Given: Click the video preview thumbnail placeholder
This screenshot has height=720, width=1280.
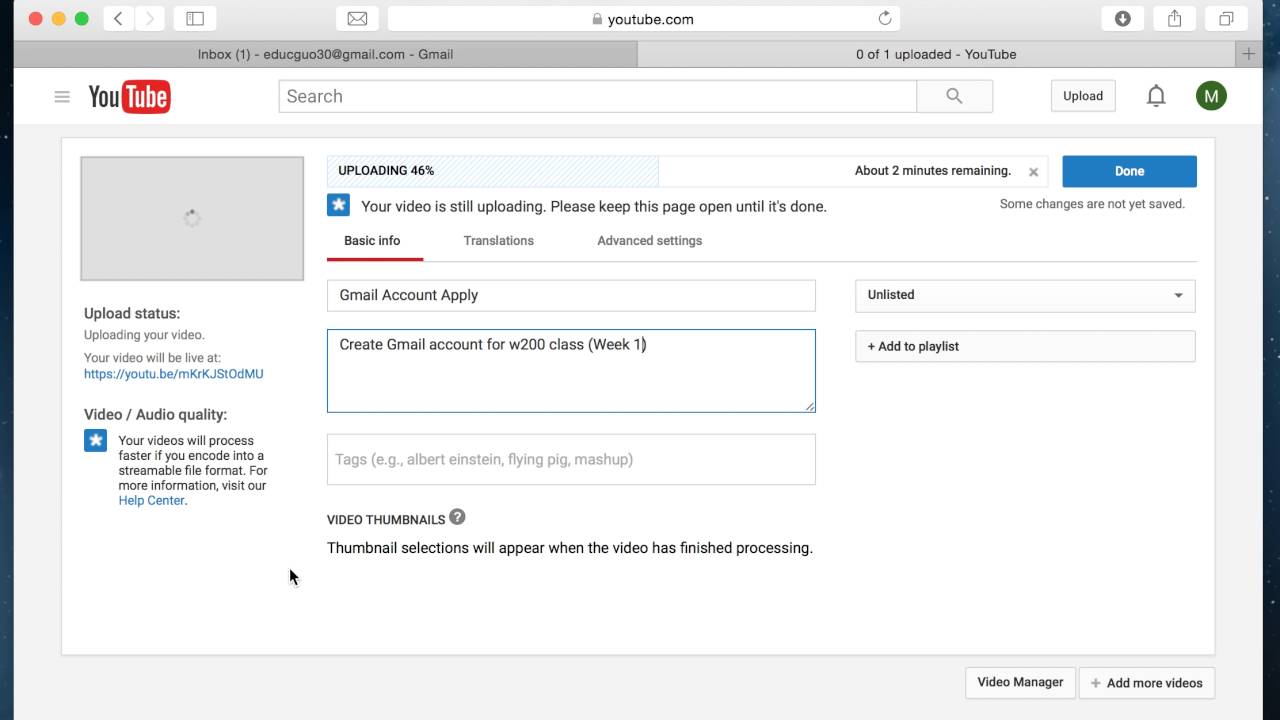Looking at the screenshot, I should (192, 218).
